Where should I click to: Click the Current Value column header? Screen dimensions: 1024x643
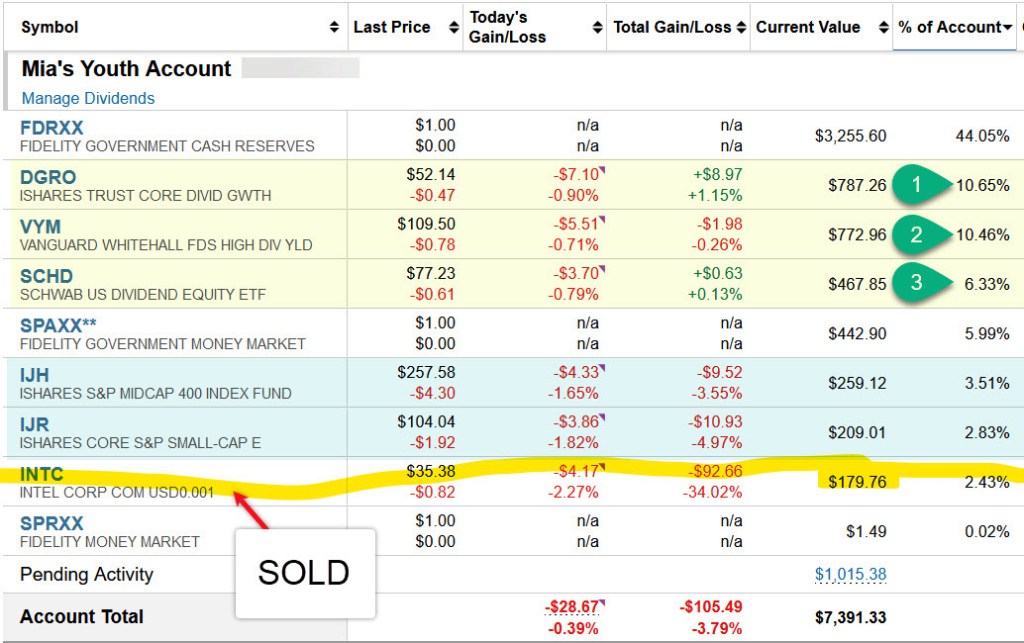tap(808, 28)
